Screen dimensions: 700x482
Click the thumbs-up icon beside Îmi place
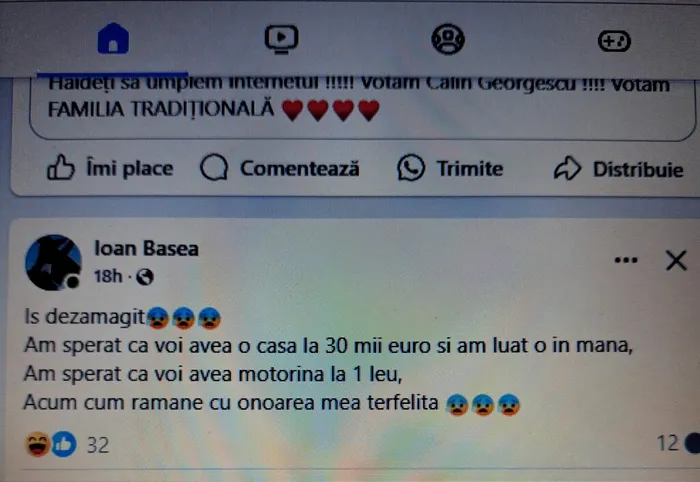tap(61, 167)
